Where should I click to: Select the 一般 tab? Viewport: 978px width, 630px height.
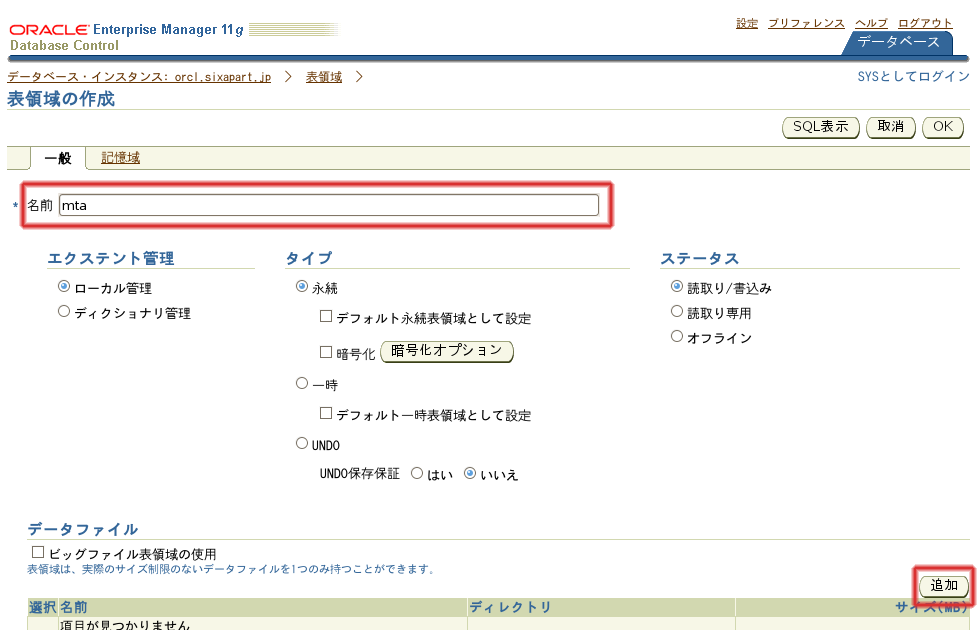click(x=58, y=158)
